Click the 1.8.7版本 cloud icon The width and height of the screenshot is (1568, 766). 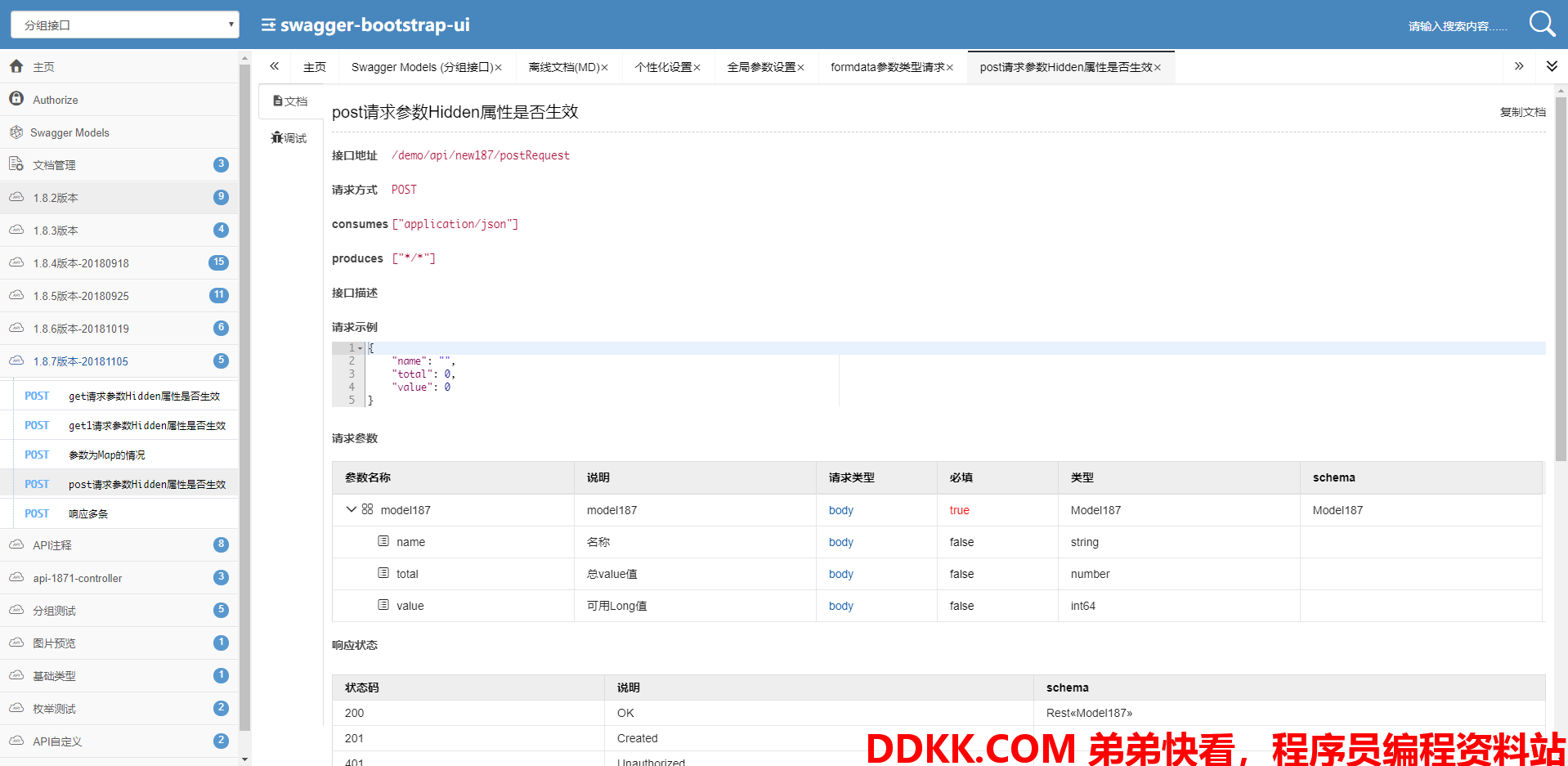click(16, 361)
